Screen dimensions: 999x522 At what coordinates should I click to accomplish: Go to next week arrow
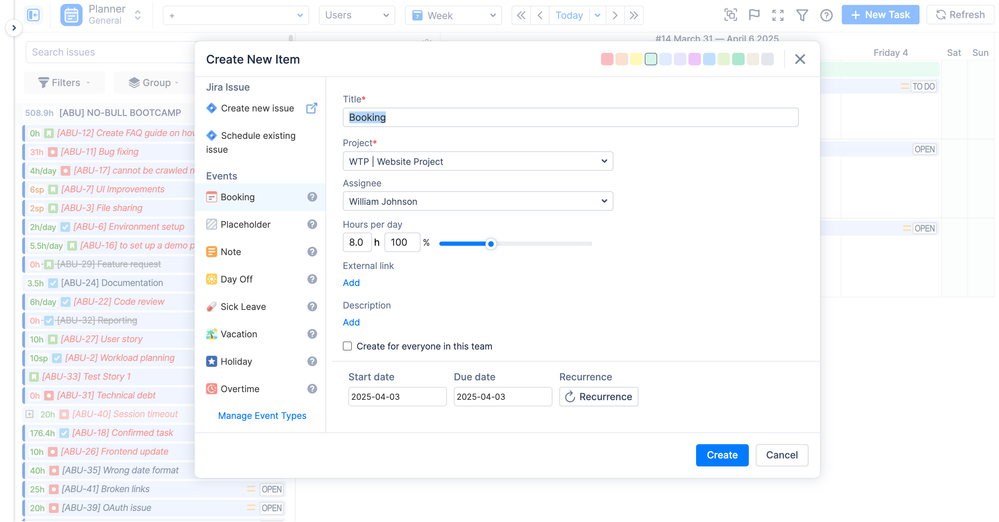tap(615, 15)
